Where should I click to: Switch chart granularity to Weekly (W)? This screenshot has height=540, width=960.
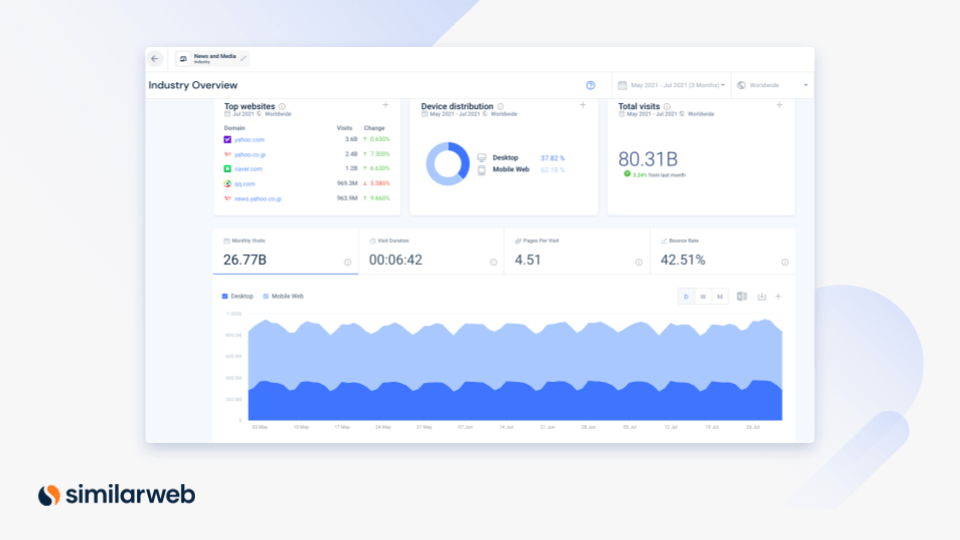pyautogui.click(x=703, y=296)
